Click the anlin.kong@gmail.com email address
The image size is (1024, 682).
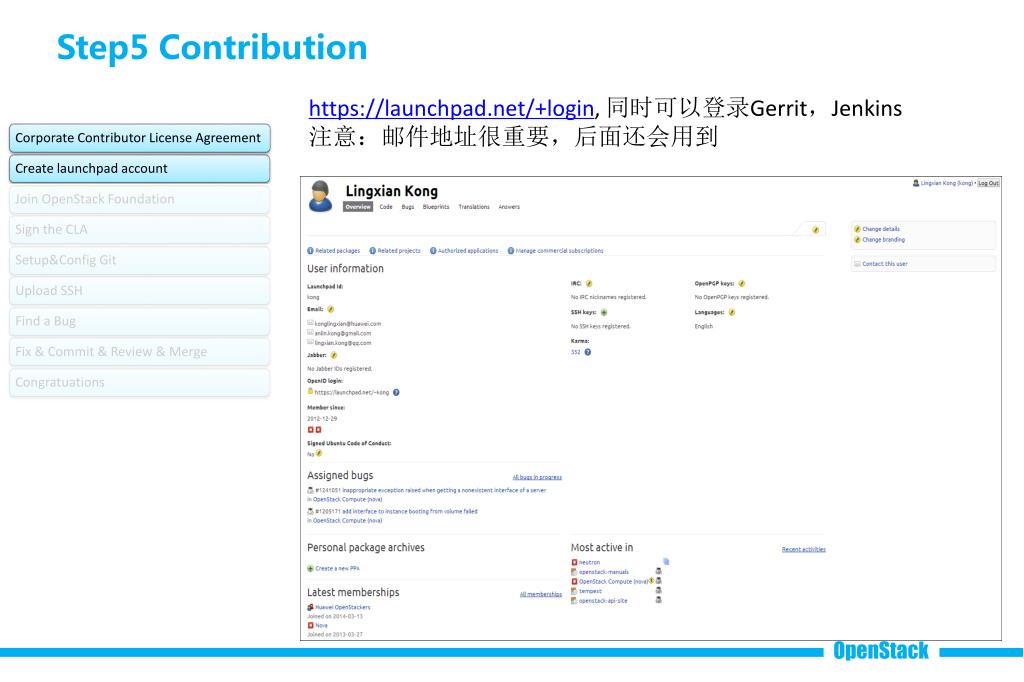click(343, 333)
